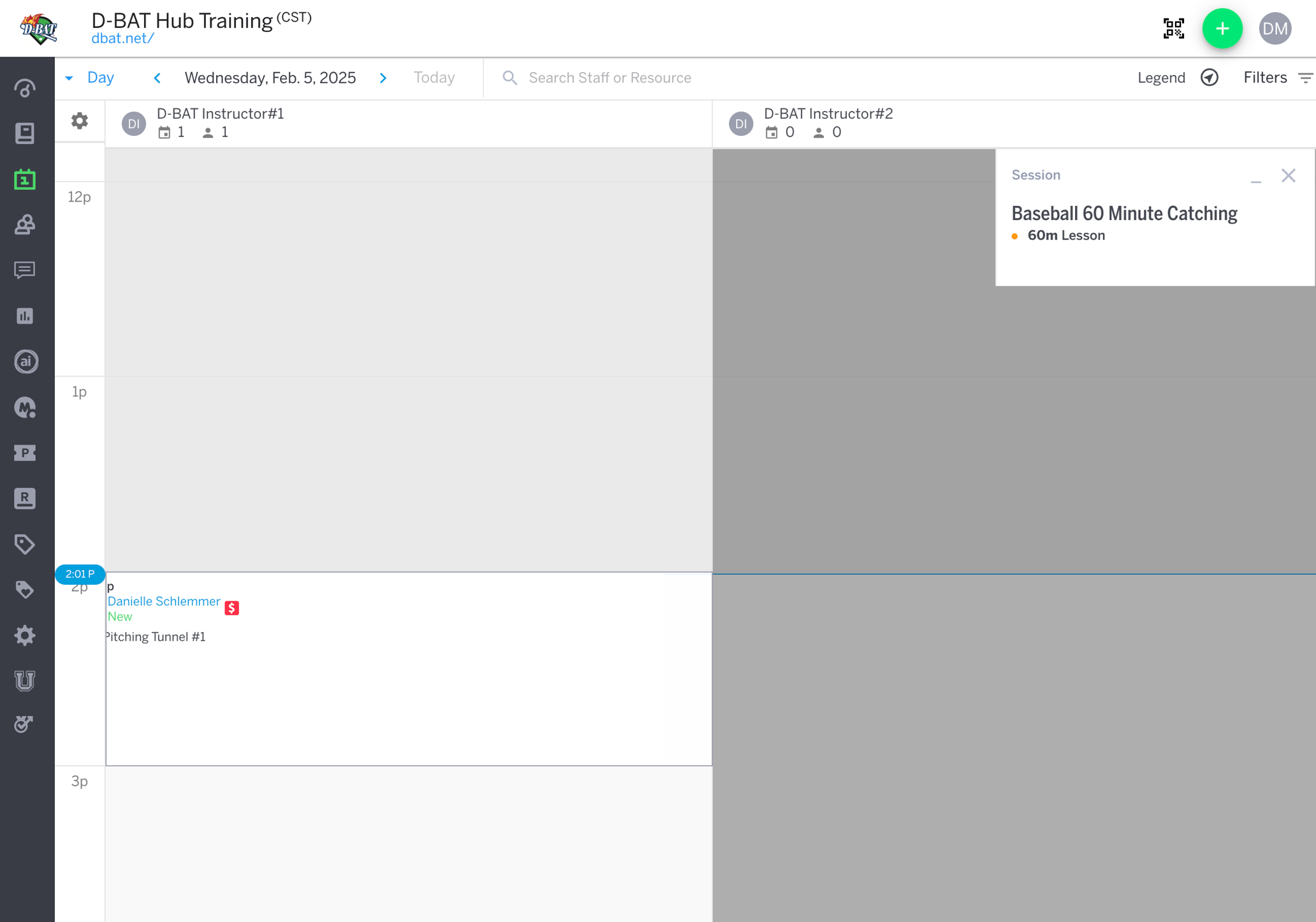Open the reports bar chart icon

point(25,316)
